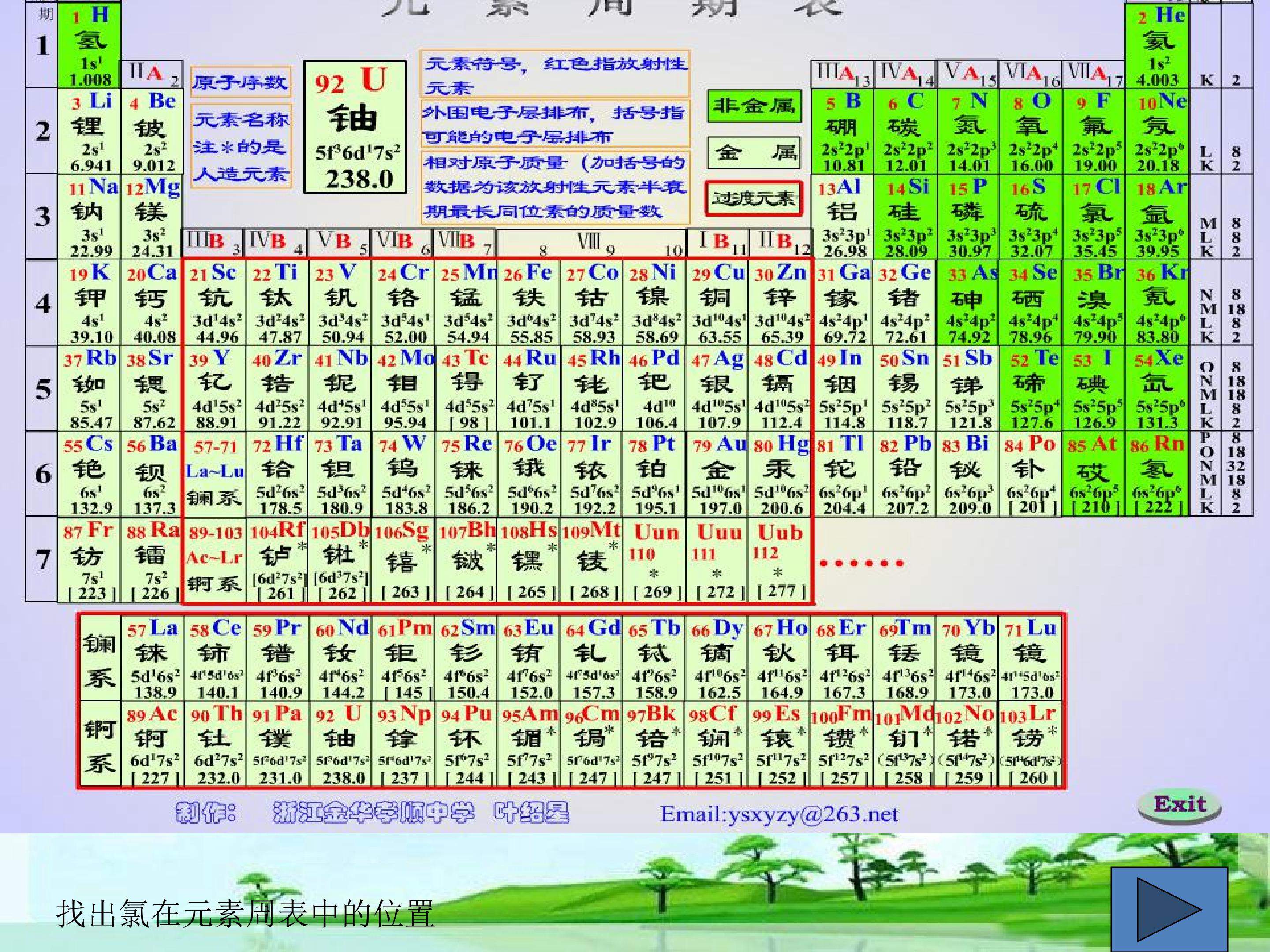Pick the sulfur cell 16 S 硫
The height and width of the screenshot is (952, 1270).
[x=1031, y=216]
